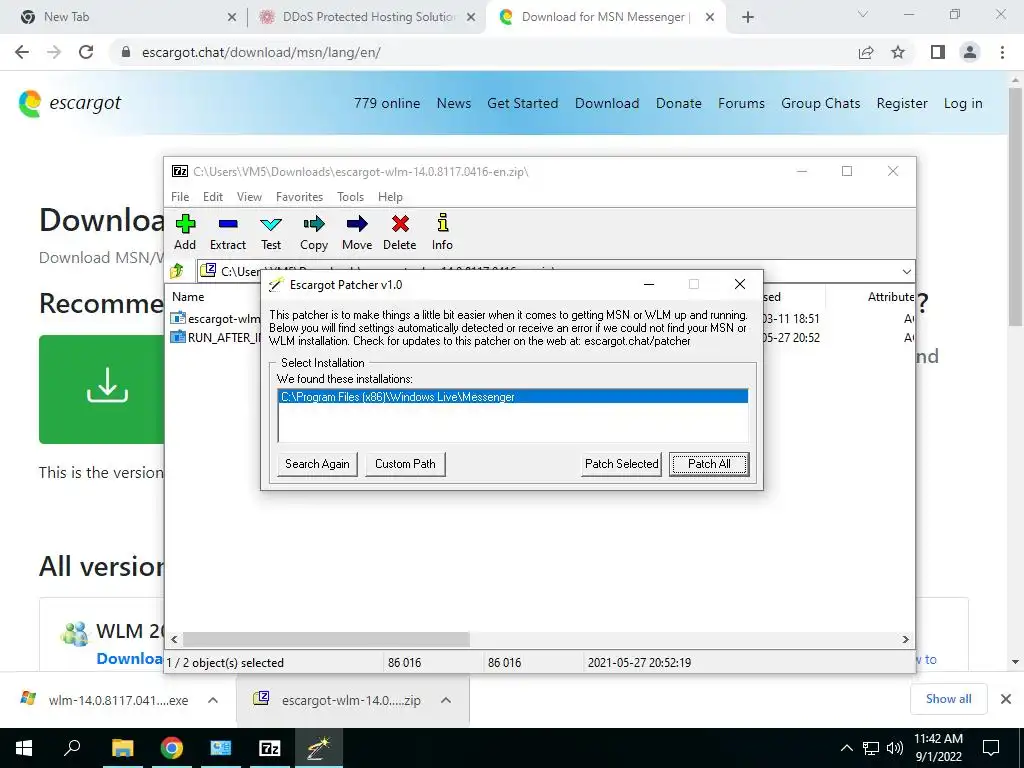Open Windows Start menu
Viewport: 1024px width, 768px height.
[24, 748]
